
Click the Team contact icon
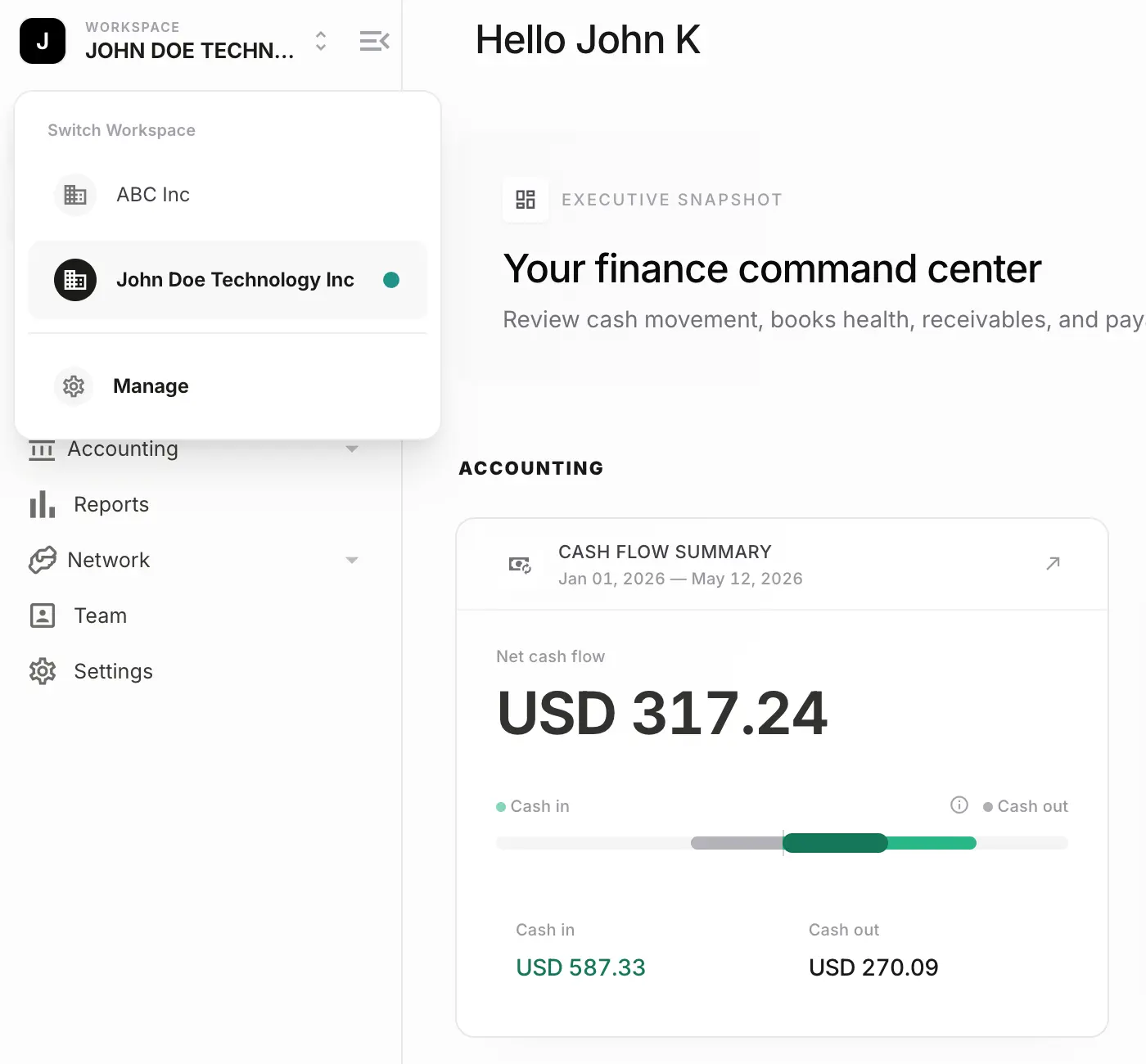(x=43, y=615)
